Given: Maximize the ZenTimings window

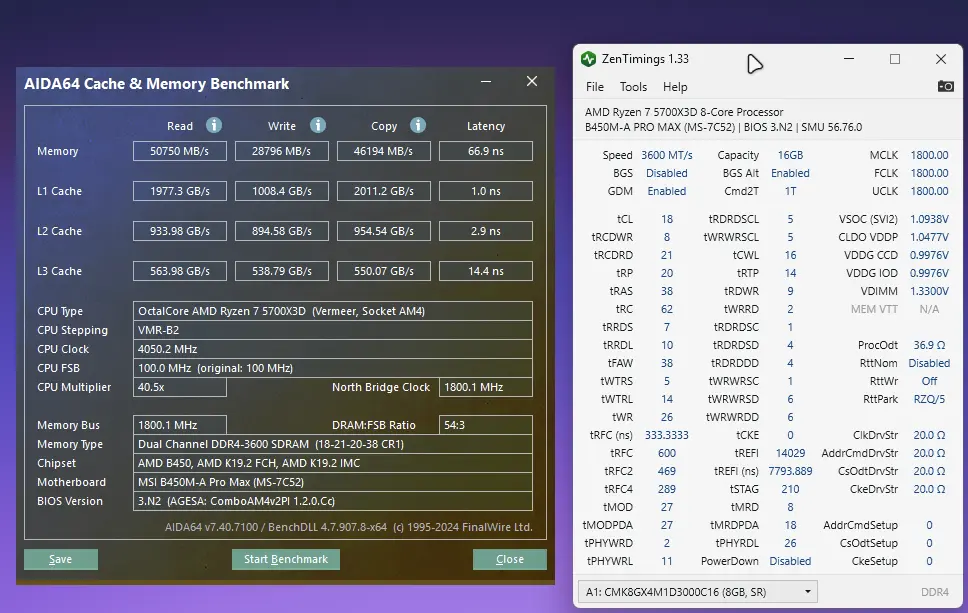Looking at the screenshot, I should (895, 59).
